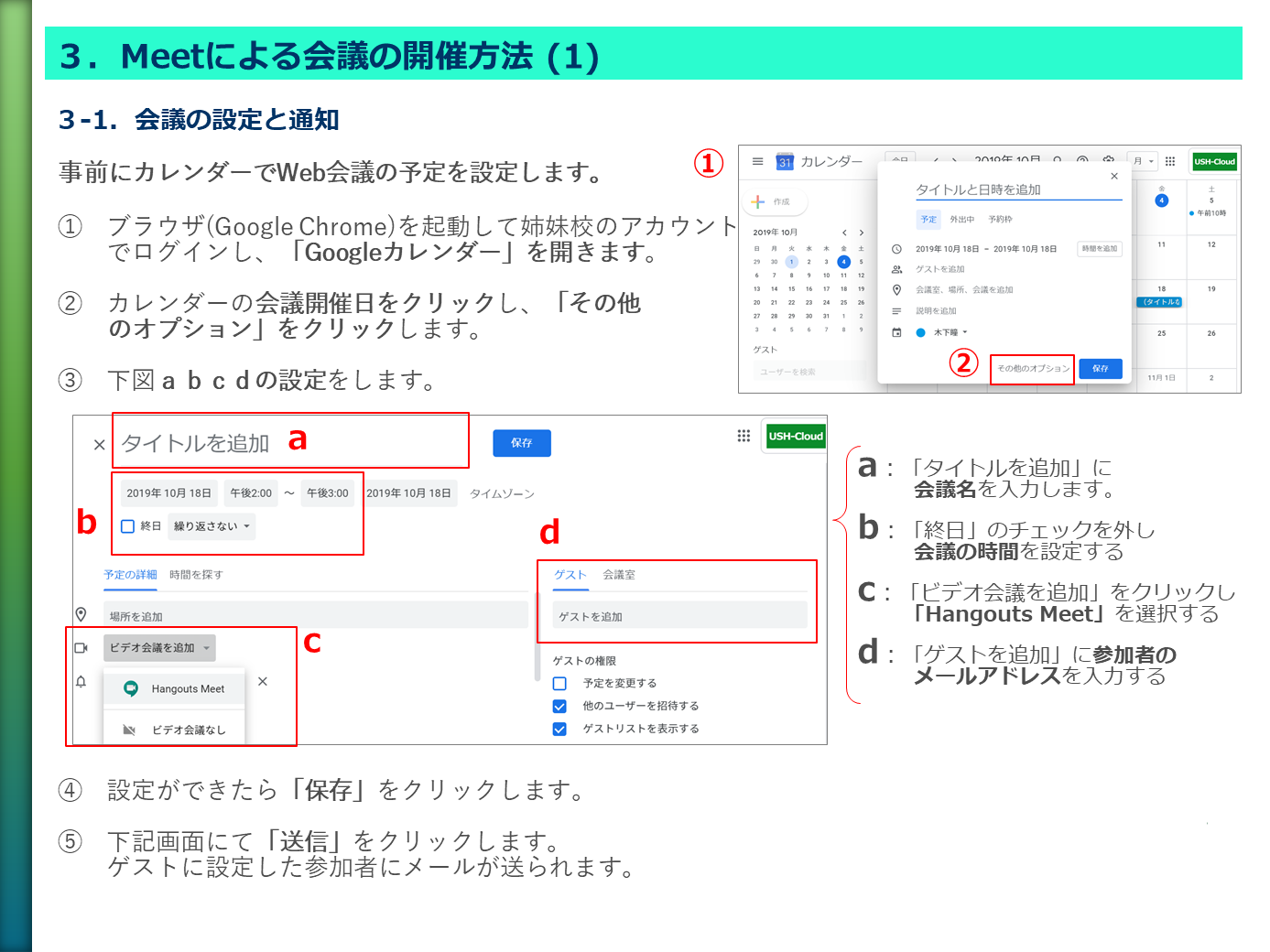Click USH-Cloud account logo in event editor

[x=796, y=436]
